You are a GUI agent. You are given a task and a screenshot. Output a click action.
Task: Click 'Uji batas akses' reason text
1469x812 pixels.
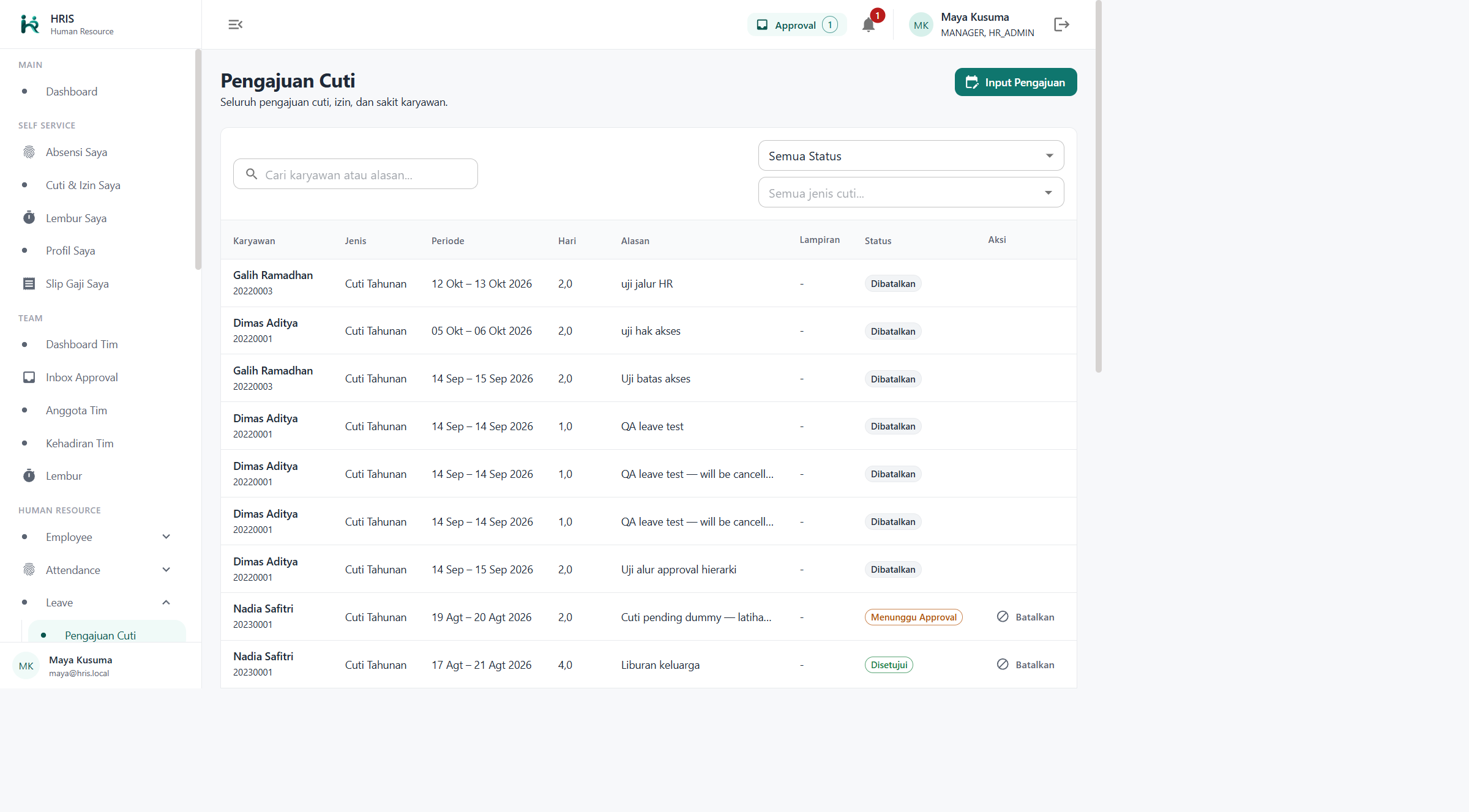point(656,379)
